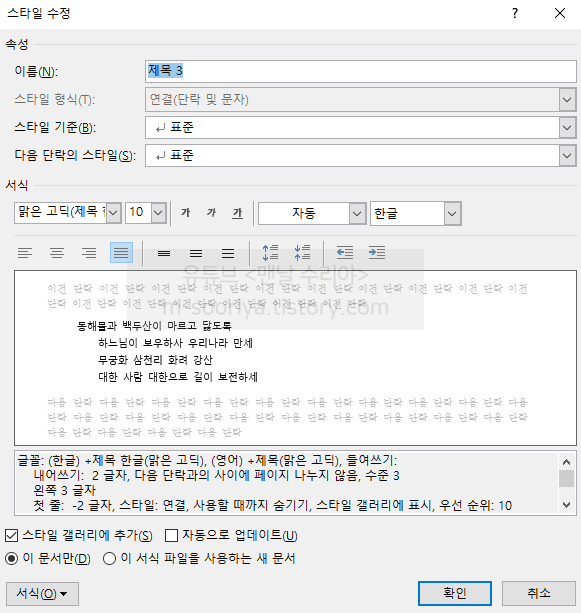Open the help question mark
Viewport: 581px width, 613px height.
515,13
